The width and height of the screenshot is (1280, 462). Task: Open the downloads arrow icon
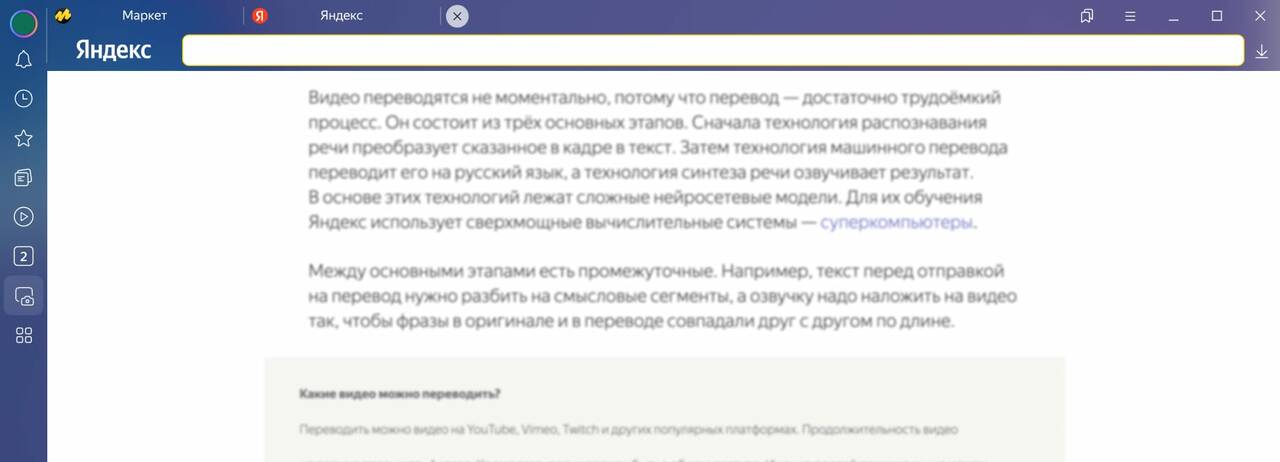pyautogui.click(x=1261, y=51)
